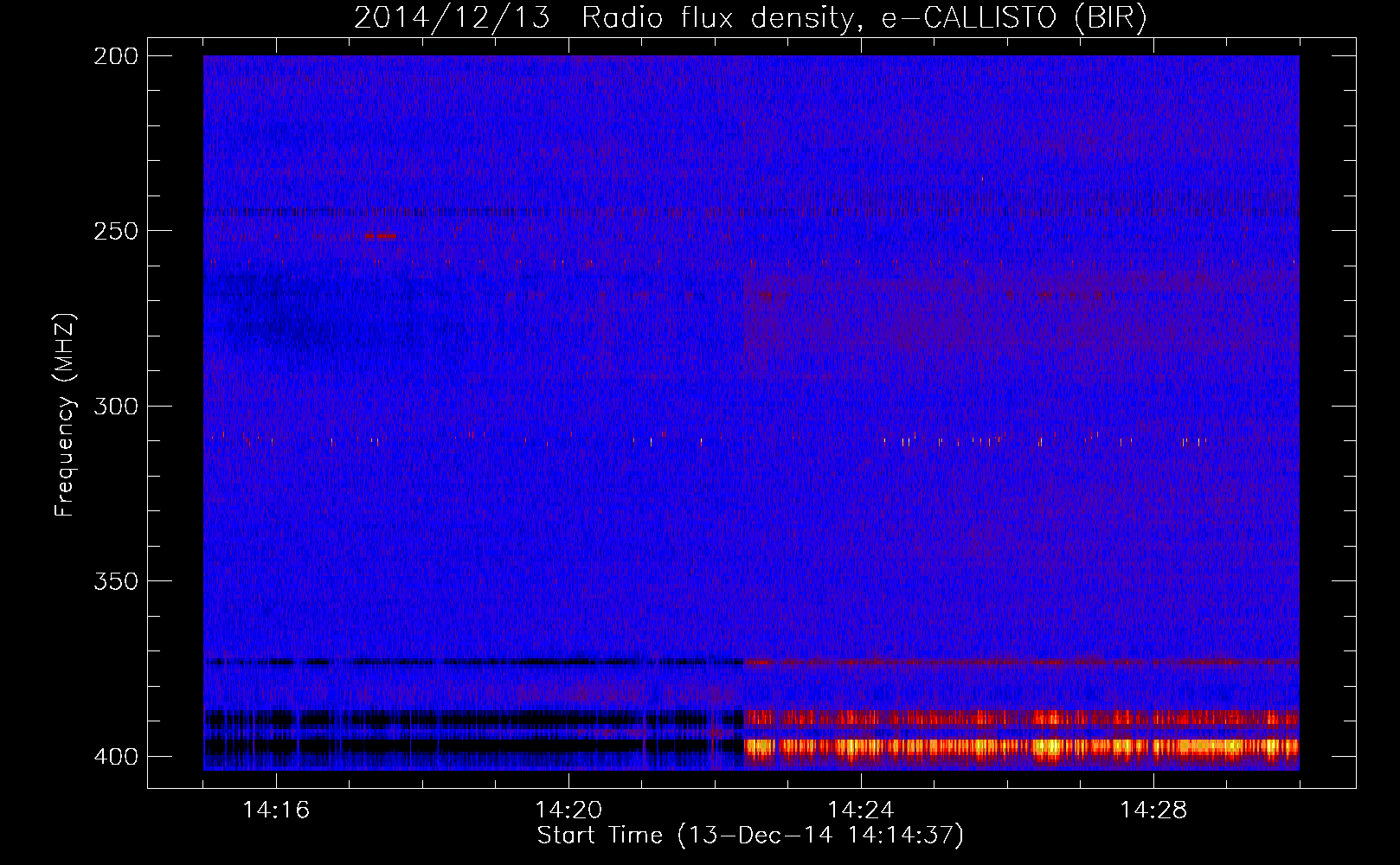Click the bright yellow band near 400 MHz

pos(1022,746)
